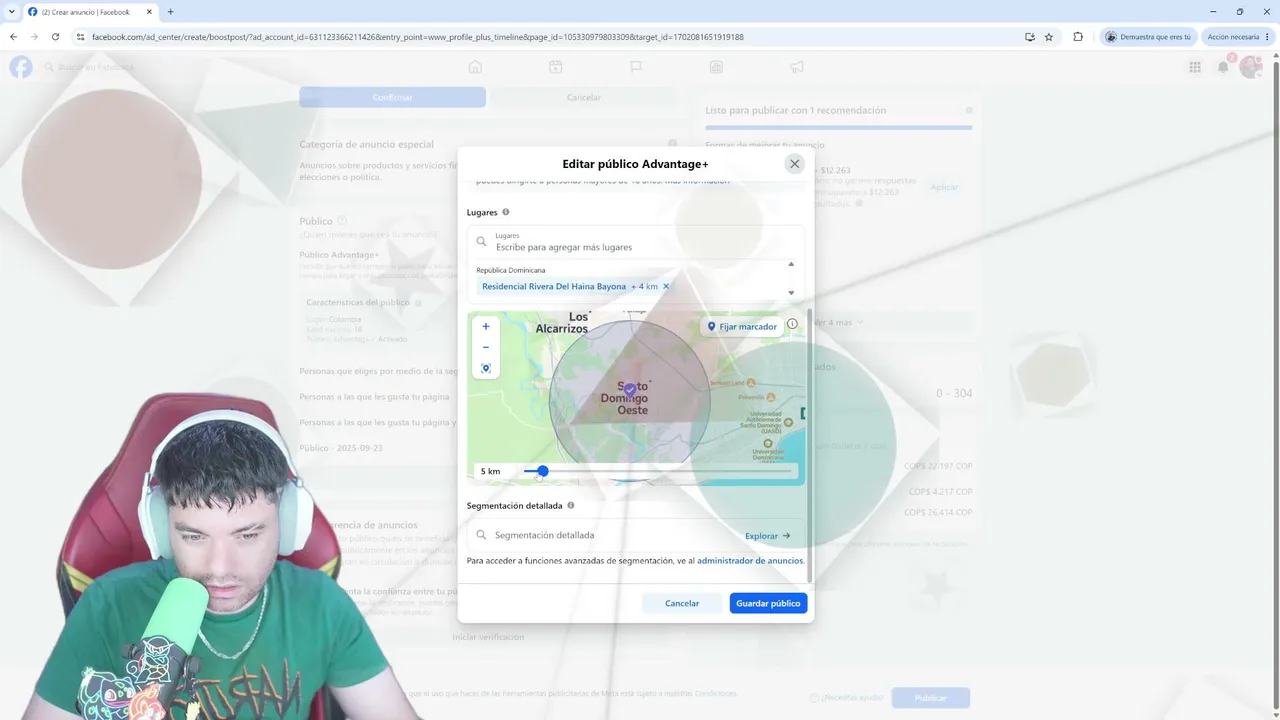The width and height of the screenshot is (1280, 720).
Task: Remove Residencial Rivera Del Haina Bayona location
Action: (x=666, y=286)
